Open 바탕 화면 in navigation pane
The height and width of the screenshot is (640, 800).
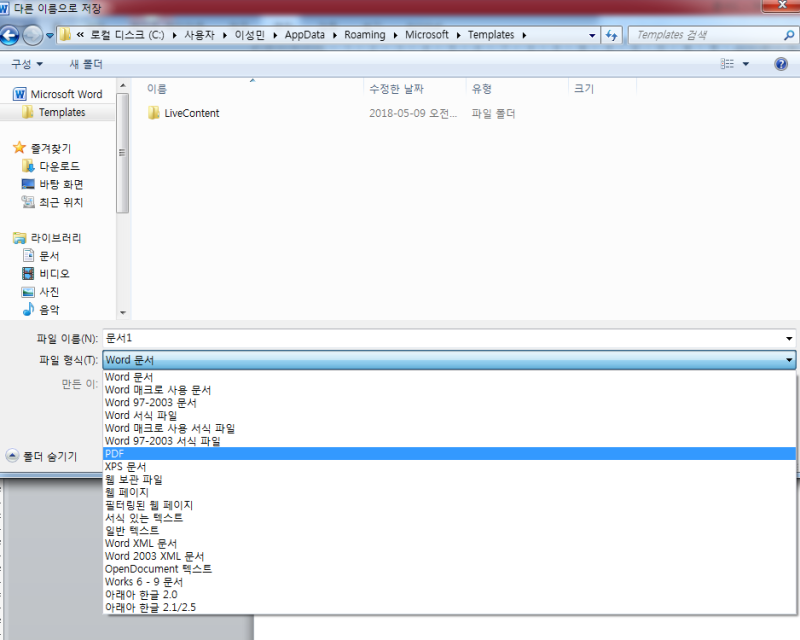tap(53, 184)
